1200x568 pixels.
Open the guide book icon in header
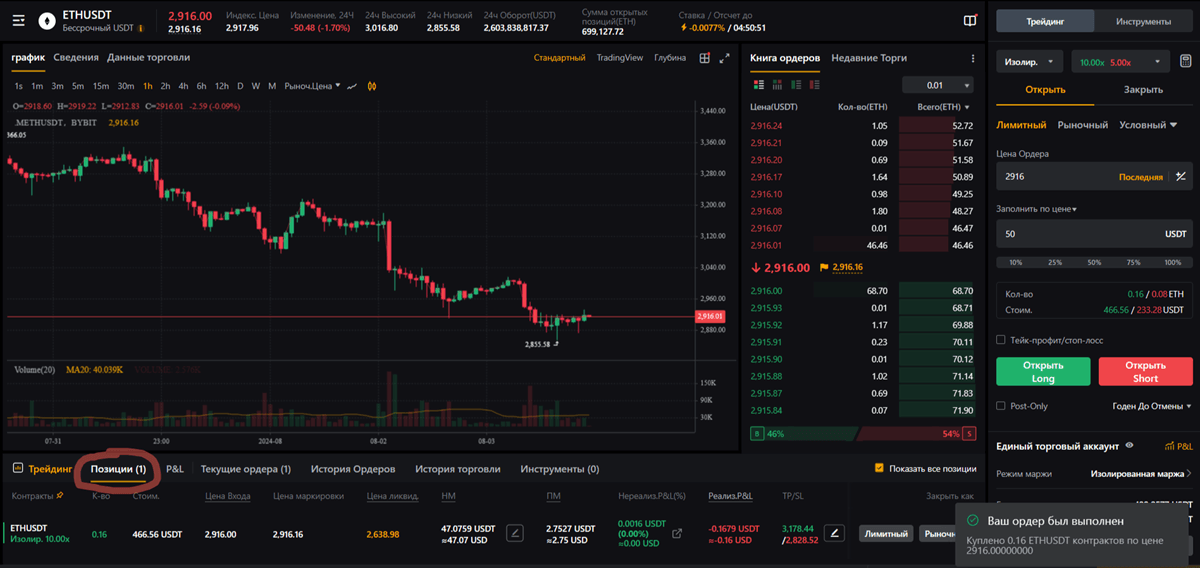(x=969, y=21)
